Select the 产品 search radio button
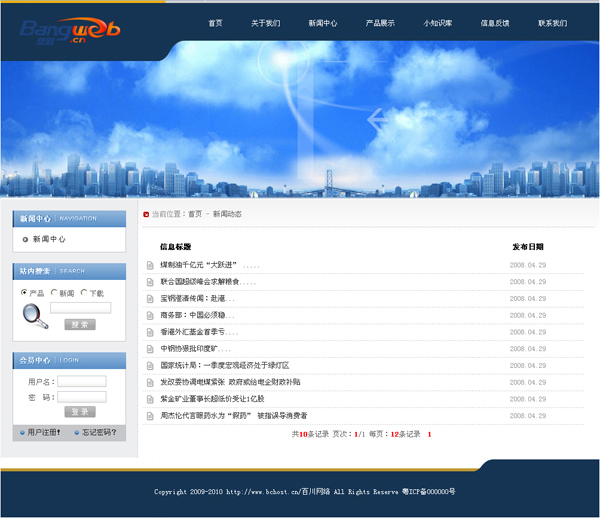 click(x=25, y=293)
